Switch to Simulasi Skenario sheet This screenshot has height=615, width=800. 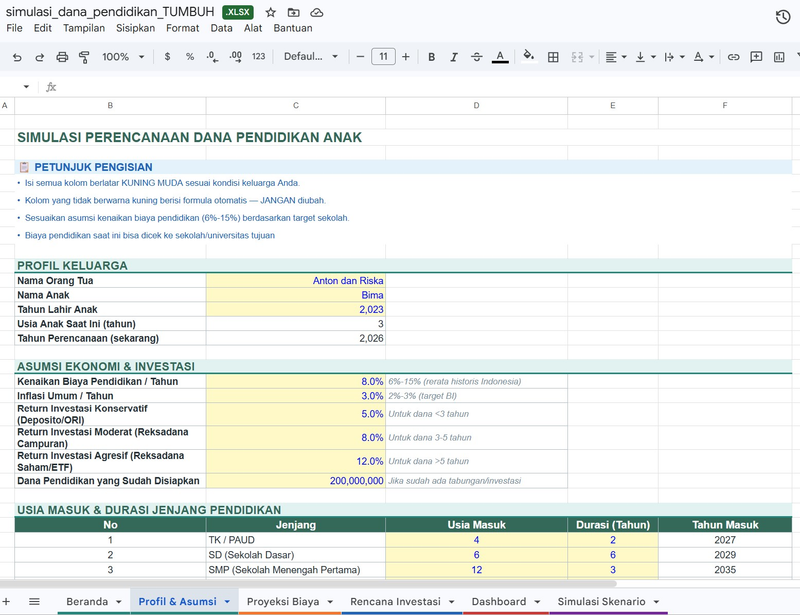tap(602, 601)
